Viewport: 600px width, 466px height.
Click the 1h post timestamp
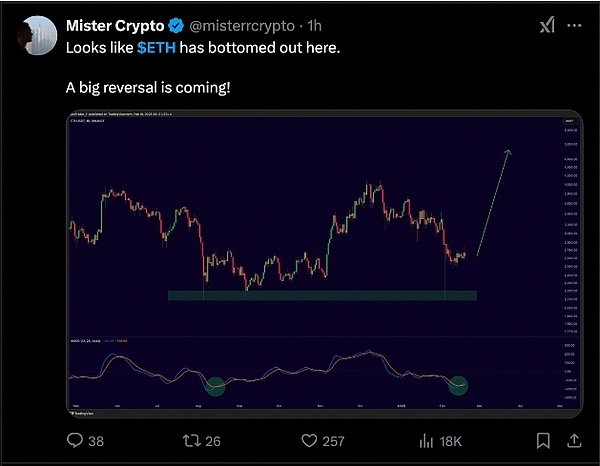pyautogui.click(x=314, y=26)
